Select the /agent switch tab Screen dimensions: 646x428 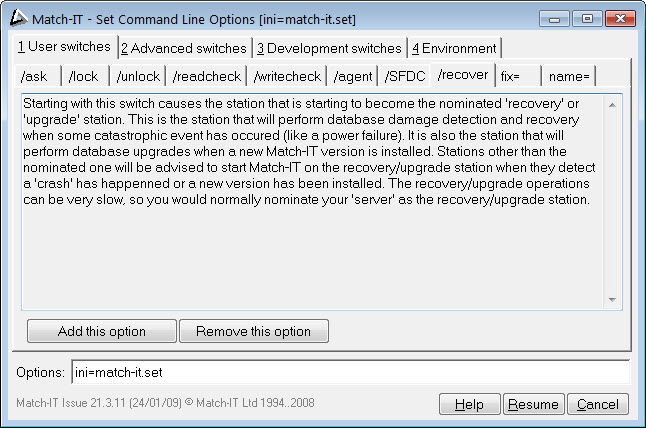(352, 76)
